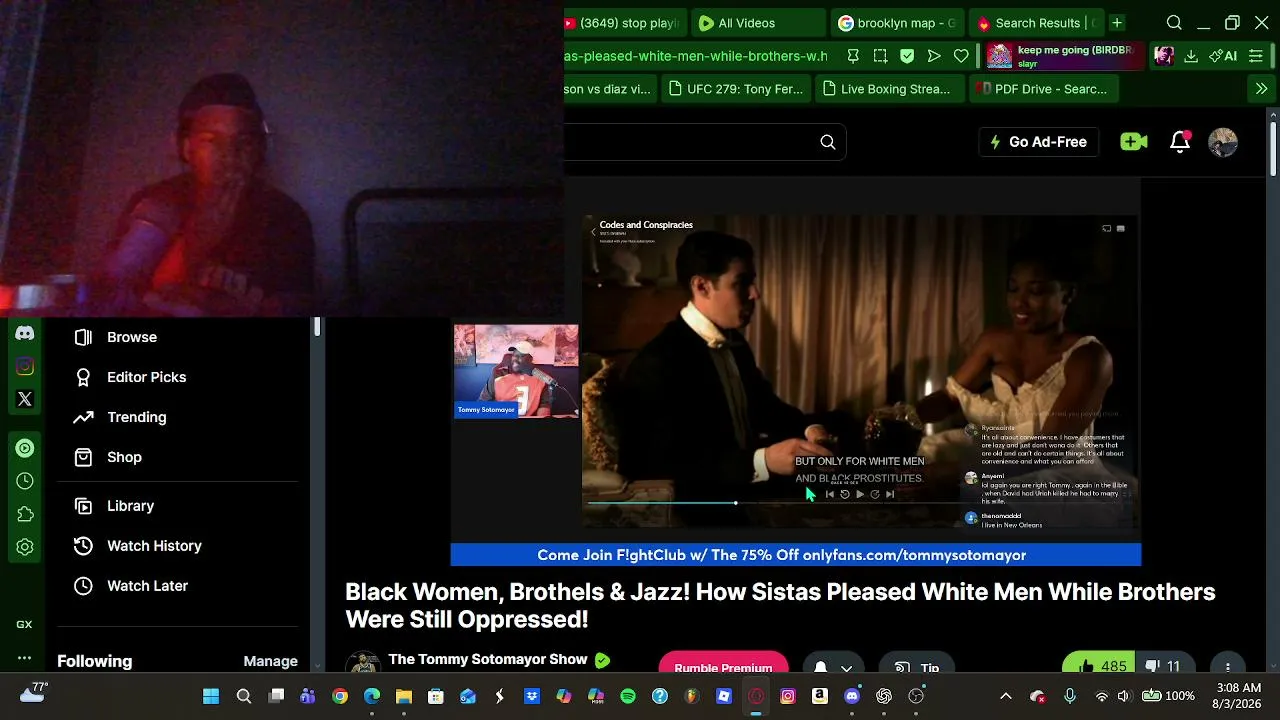Open new tab with plus button
The image size is (1280, 720).
pyautogui.click(x=1117, y=23)
